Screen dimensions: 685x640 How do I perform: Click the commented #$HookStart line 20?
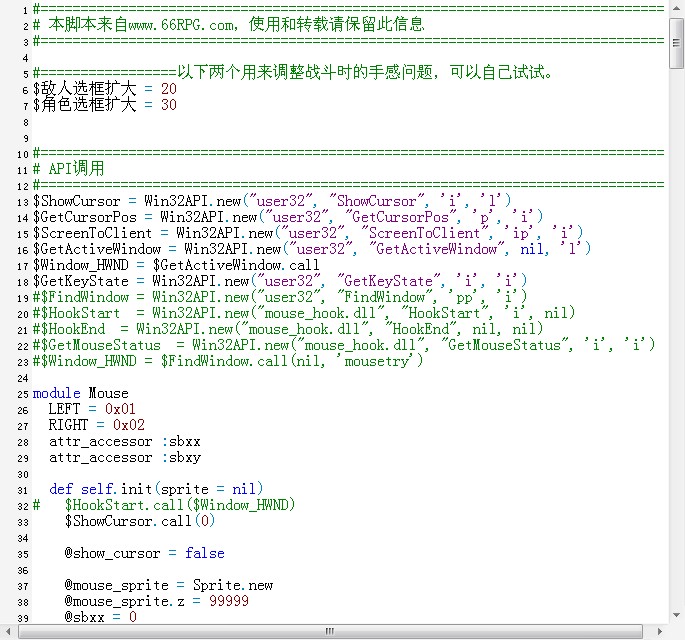click(x=304, y=313)
